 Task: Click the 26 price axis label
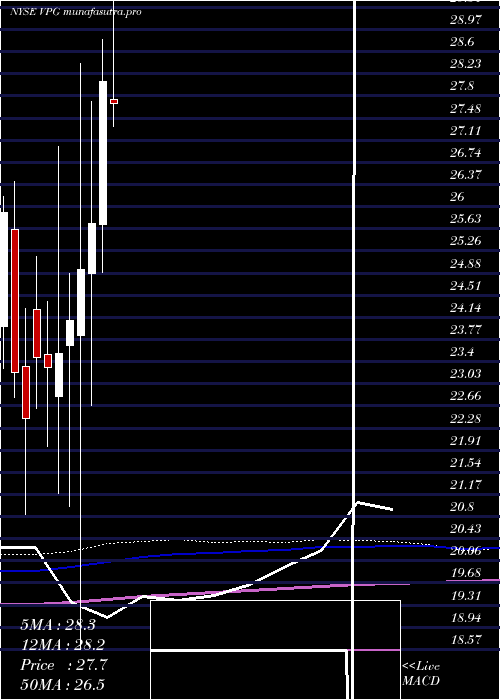(x=457, y=197)
